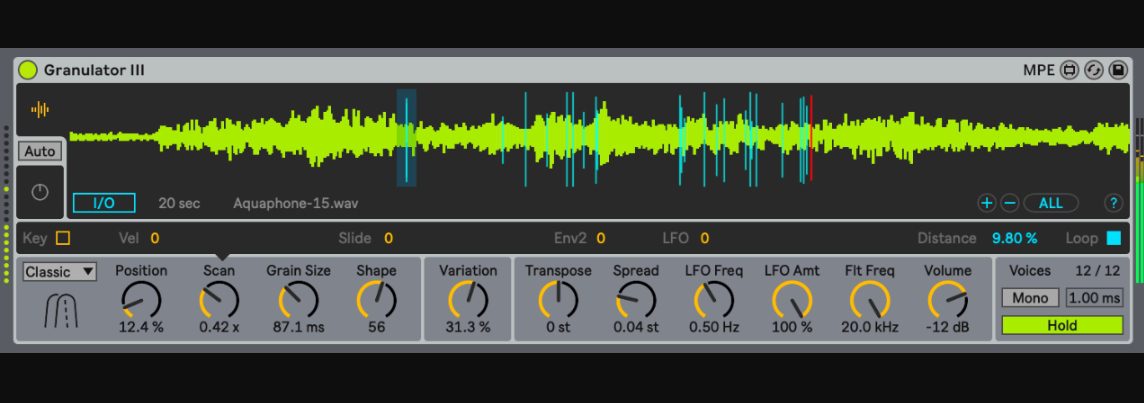The image size is (1144, 403).
Task: Click the Distance 9.80 % value
Action: click(1014, 238)
